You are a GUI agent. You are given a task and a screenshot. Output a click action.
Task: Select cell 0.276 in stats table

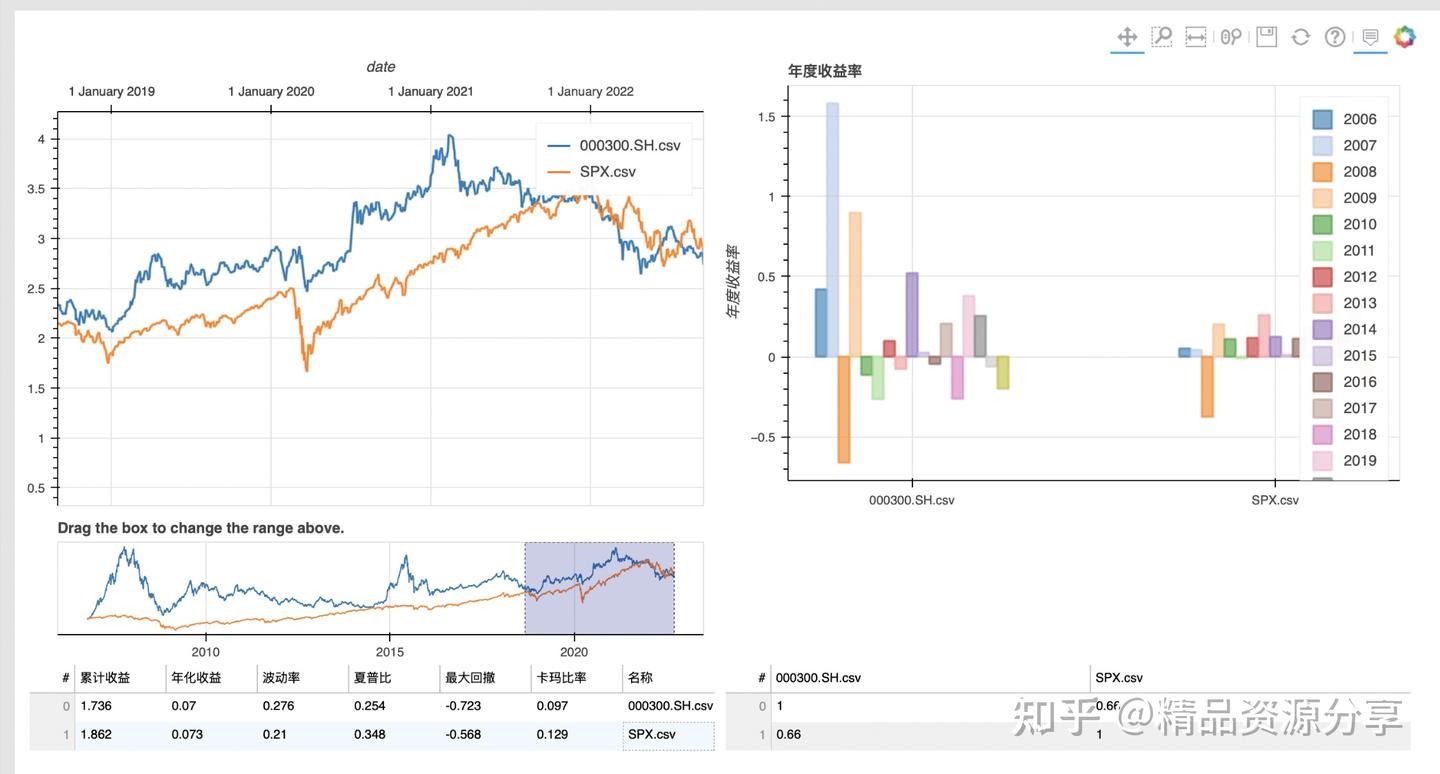(x=302, y=706)
